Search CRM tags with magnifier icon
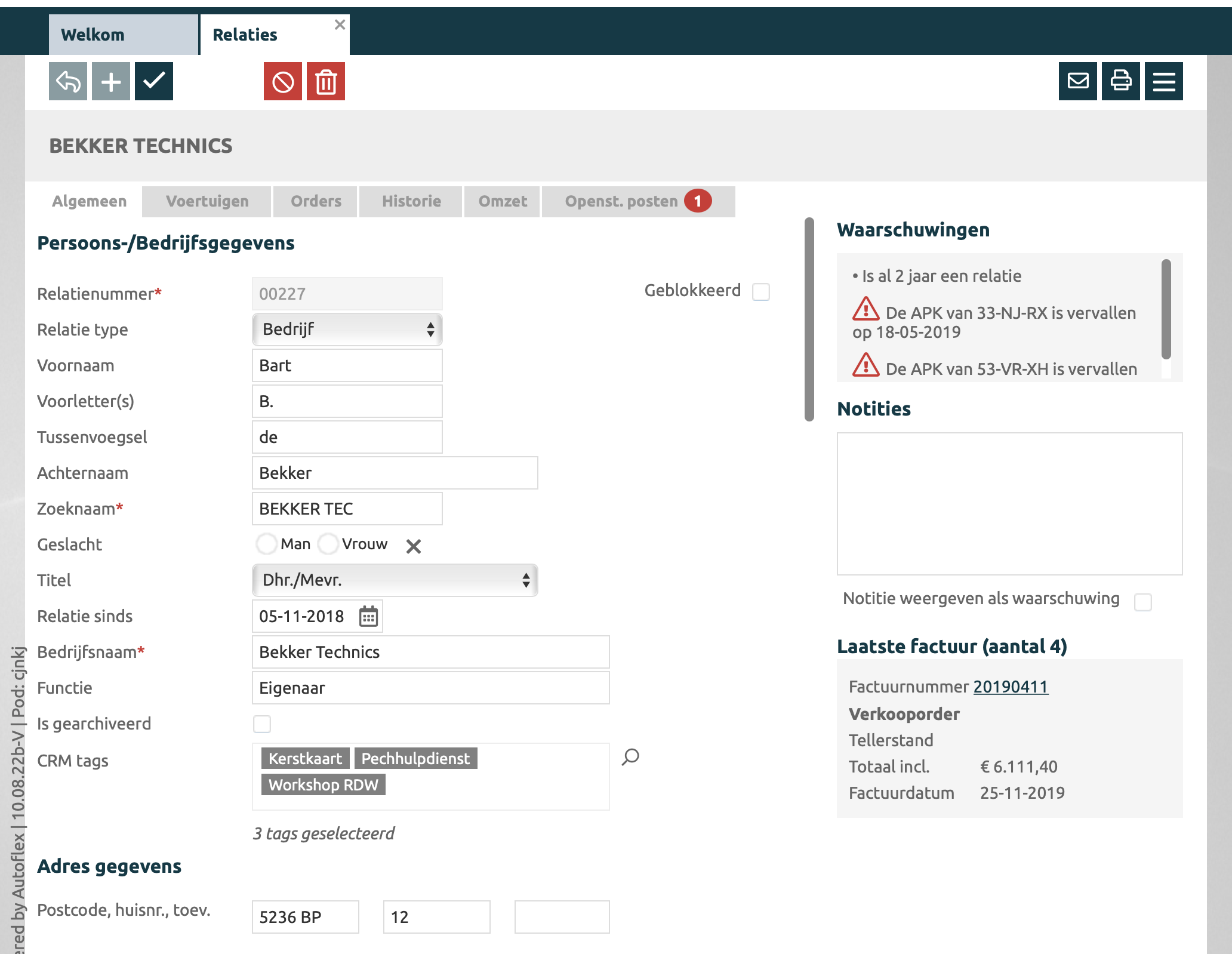The image size is (1232, 954). 630,757
